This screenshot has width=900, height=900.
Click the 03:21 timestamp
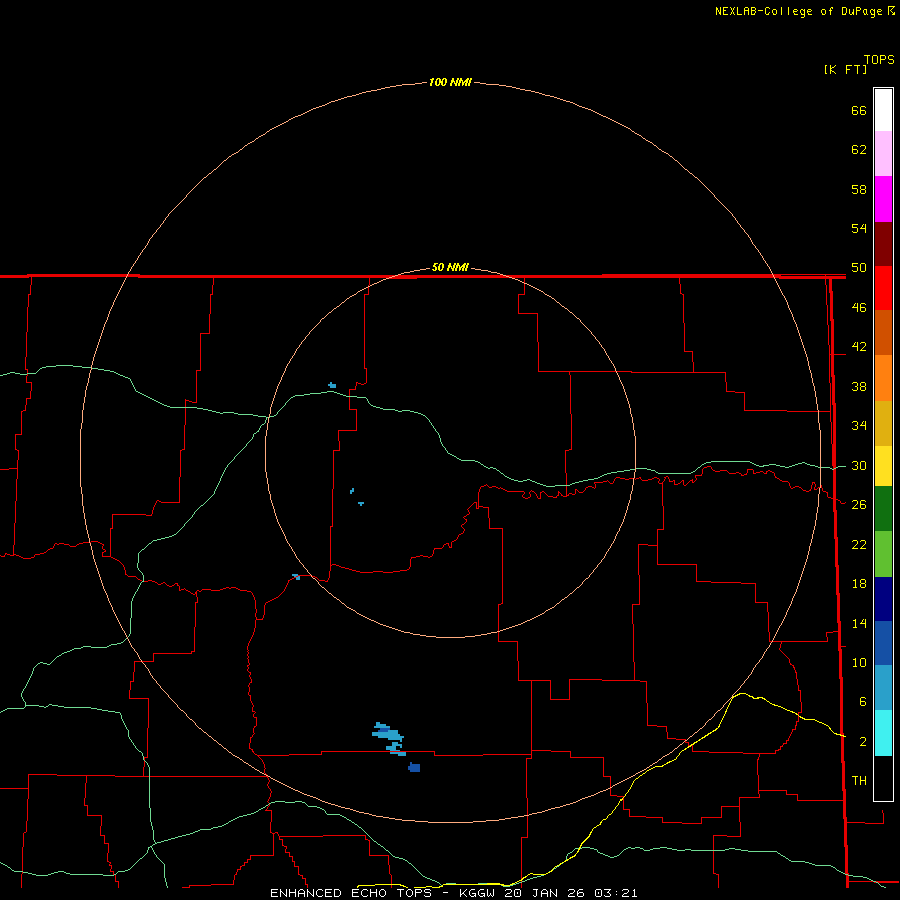[615, 893]
